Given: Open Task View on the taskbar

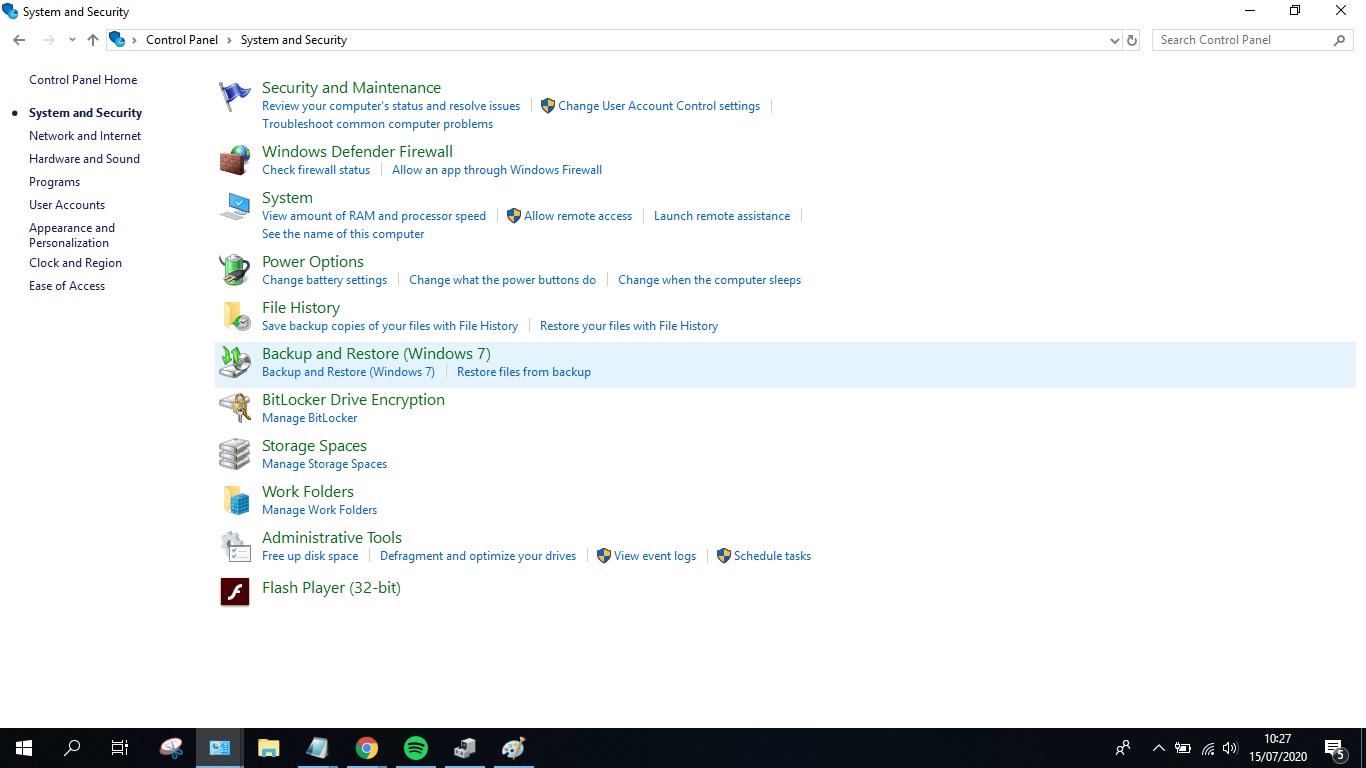Looking at the screenshot, I should coord(120,748).
